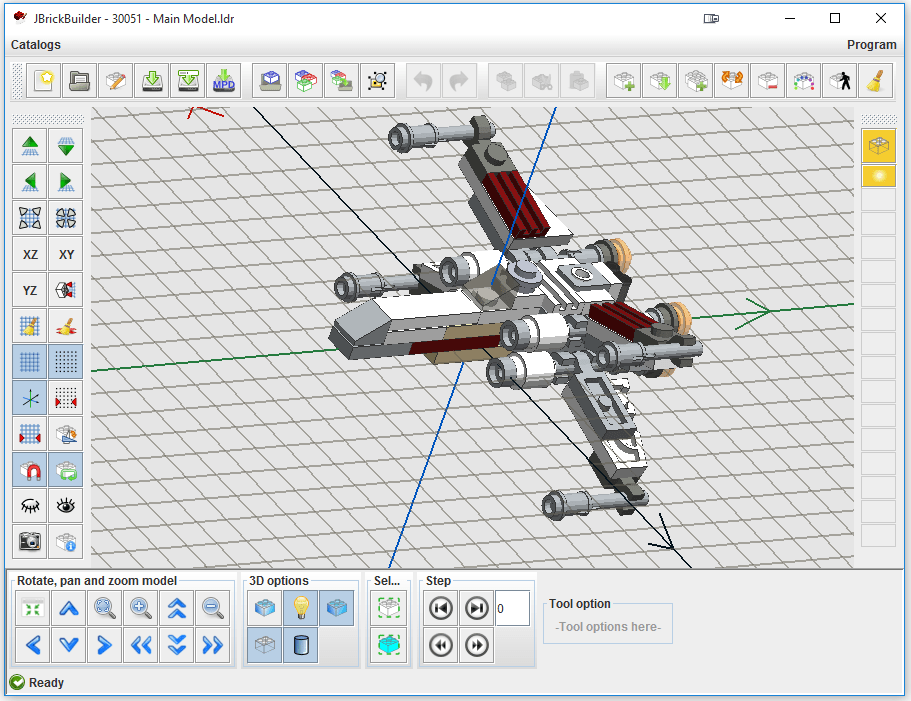Select the YZ plane view button

coord(29,290)
